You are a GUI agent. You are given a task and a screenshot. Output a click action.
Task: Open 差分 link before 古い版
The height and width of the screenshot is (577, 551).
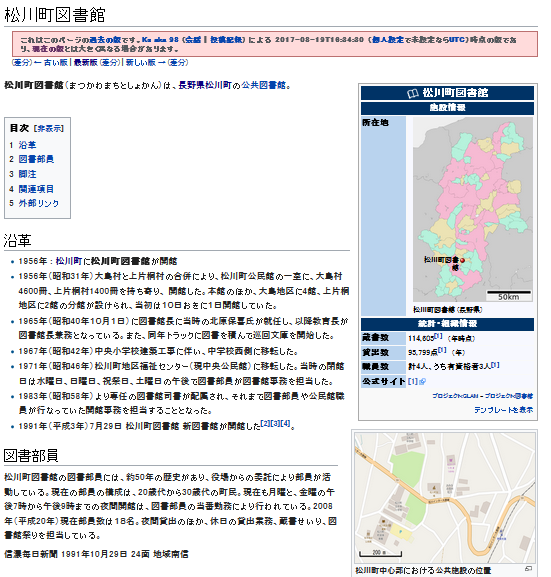click(22, 63)
